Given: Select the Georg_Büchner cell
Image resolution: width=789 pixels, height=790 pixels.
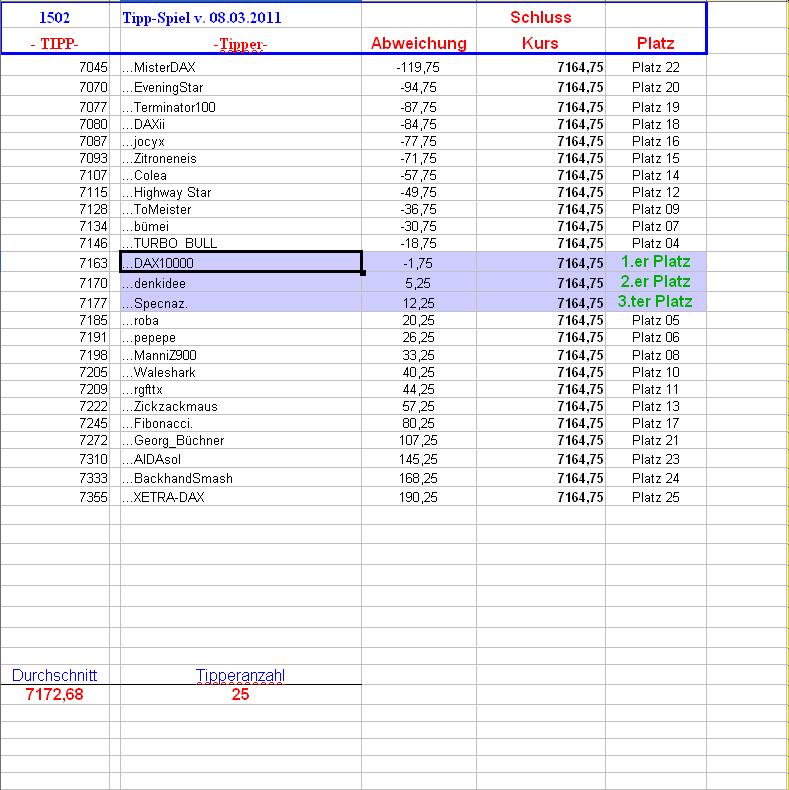Looking at the screenshot, I should (241, 440).
